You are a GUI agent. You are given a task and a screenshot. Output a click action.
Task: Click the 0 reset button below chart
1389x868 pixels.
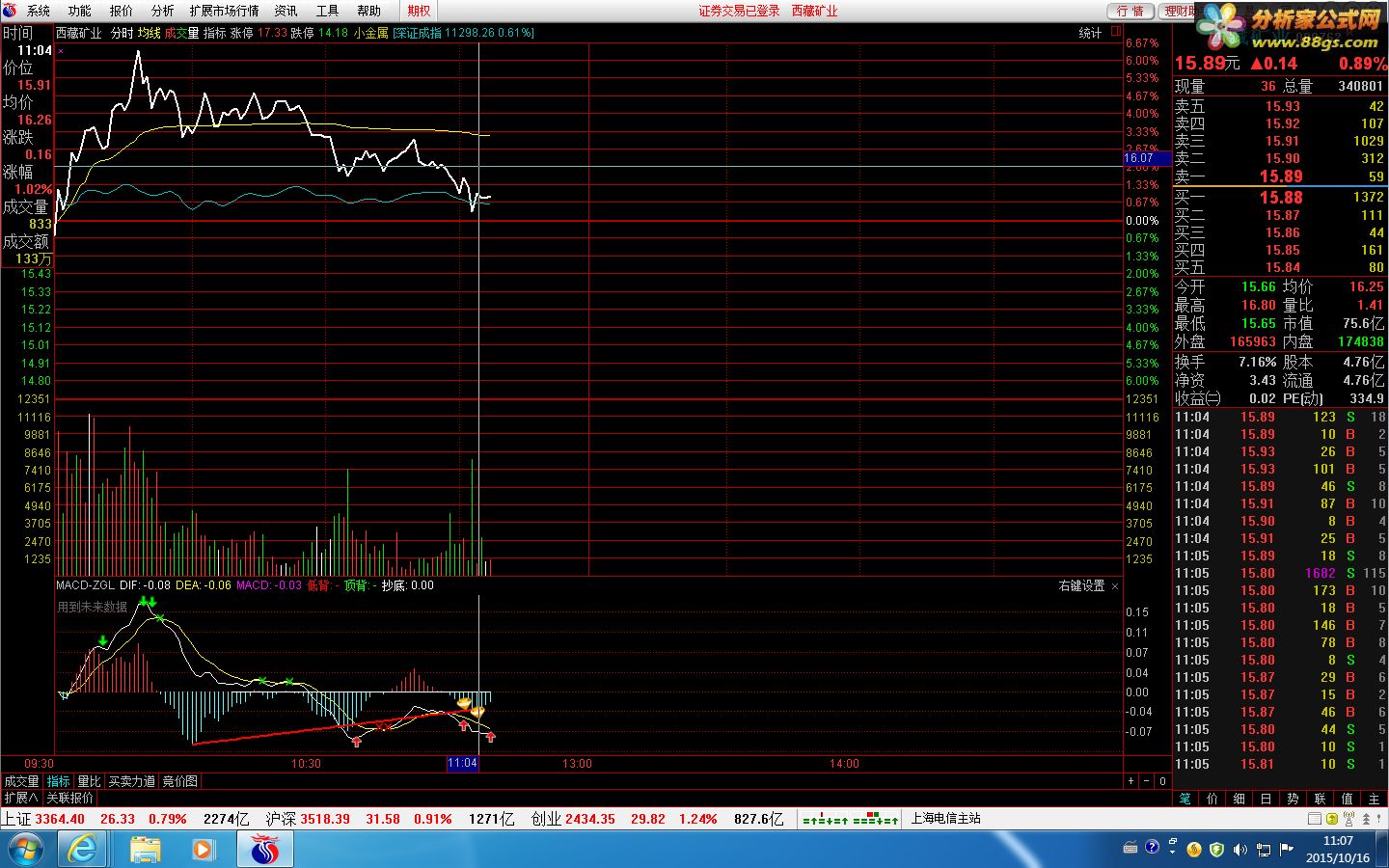1162,781
